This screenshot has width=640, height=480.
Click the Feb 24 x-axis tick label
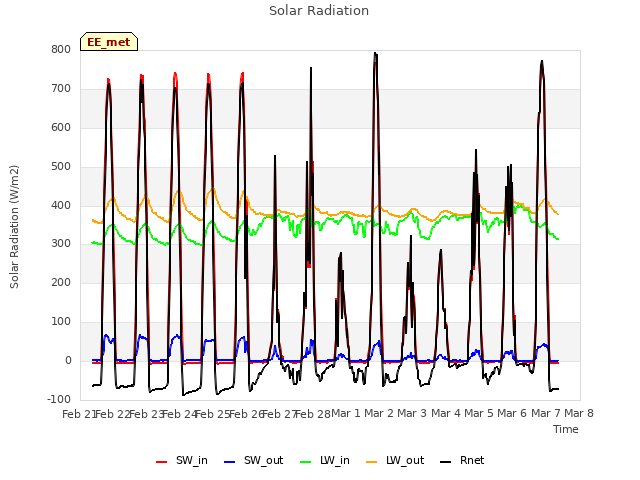[179, 414]
